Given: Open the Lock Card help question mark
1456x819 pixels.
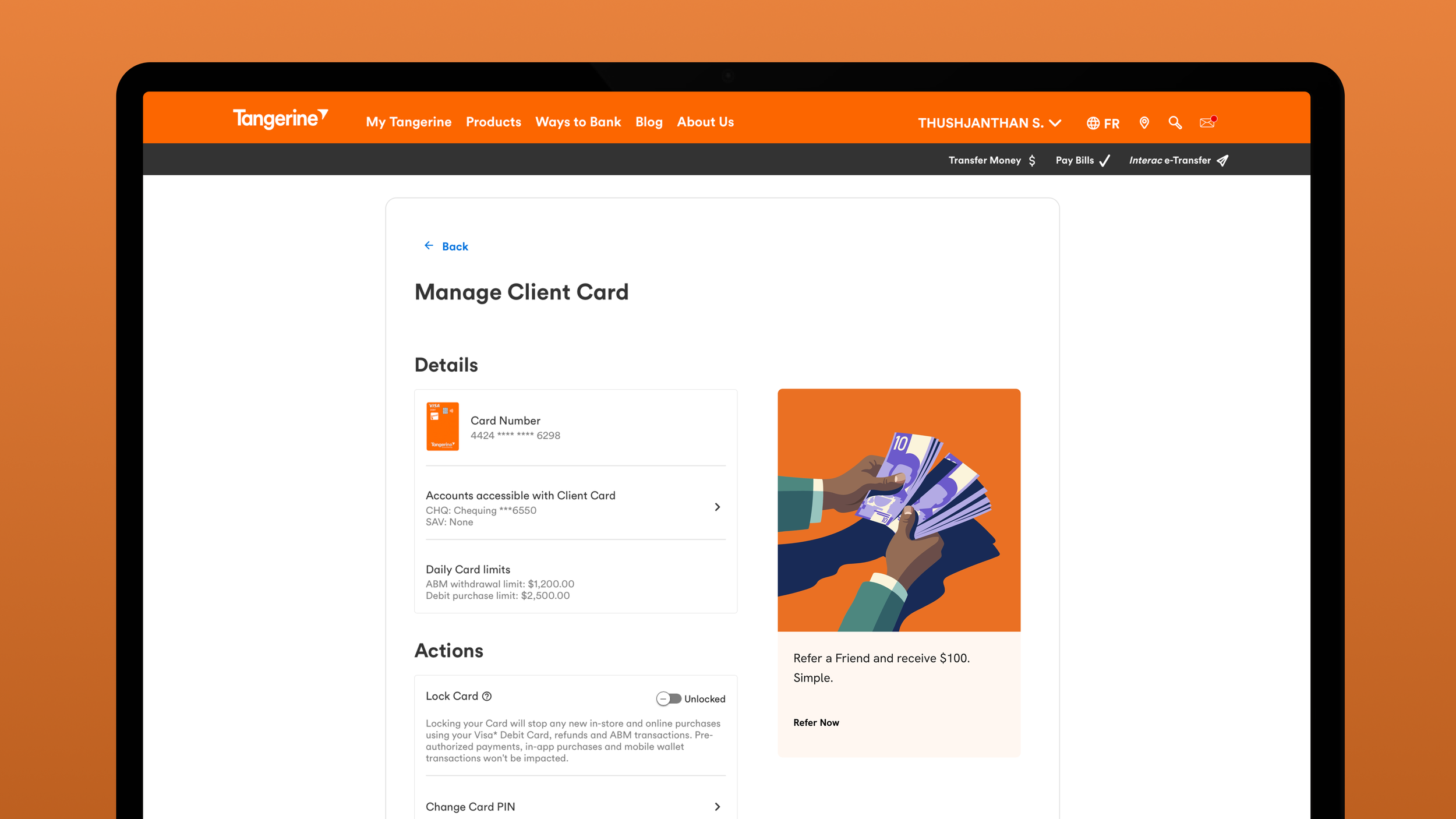Looking at the screenshot, I should (x=487, y=696).
